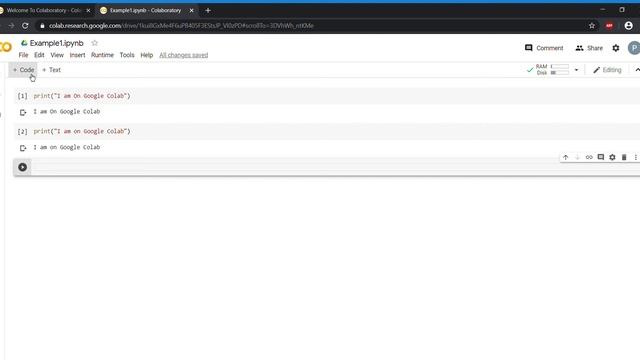Screen dimensions: 640x360
Task: Open cell editor settings gear
Action: point(612,157)
